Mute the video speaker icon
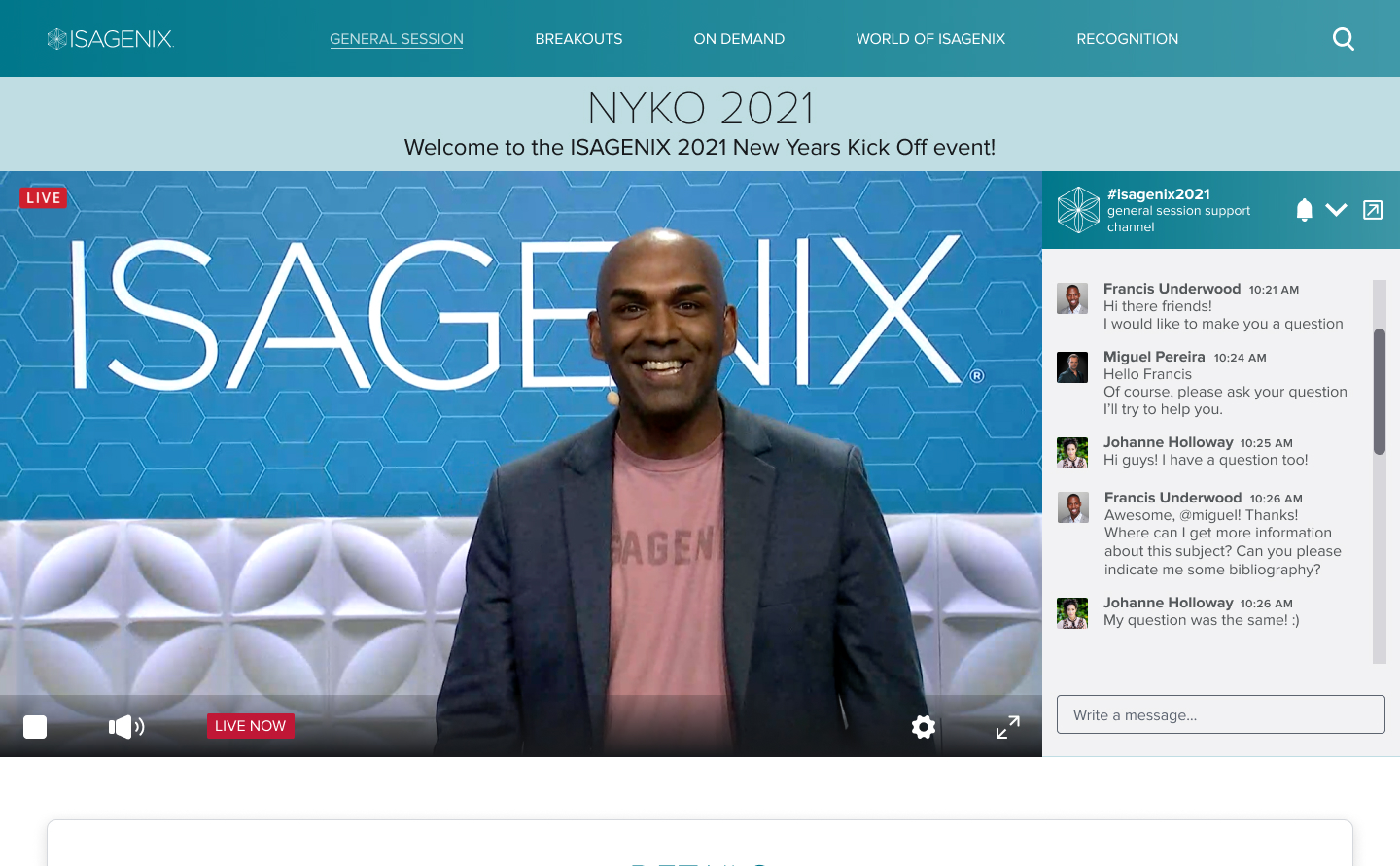The height and width of the screenshot is (866, 1400). tap(126, 726)
